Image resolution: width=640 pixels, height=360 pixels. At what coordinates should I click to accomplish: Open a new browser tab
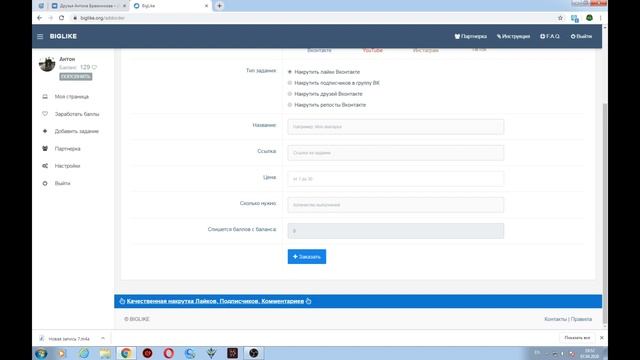tap(220, 6)
